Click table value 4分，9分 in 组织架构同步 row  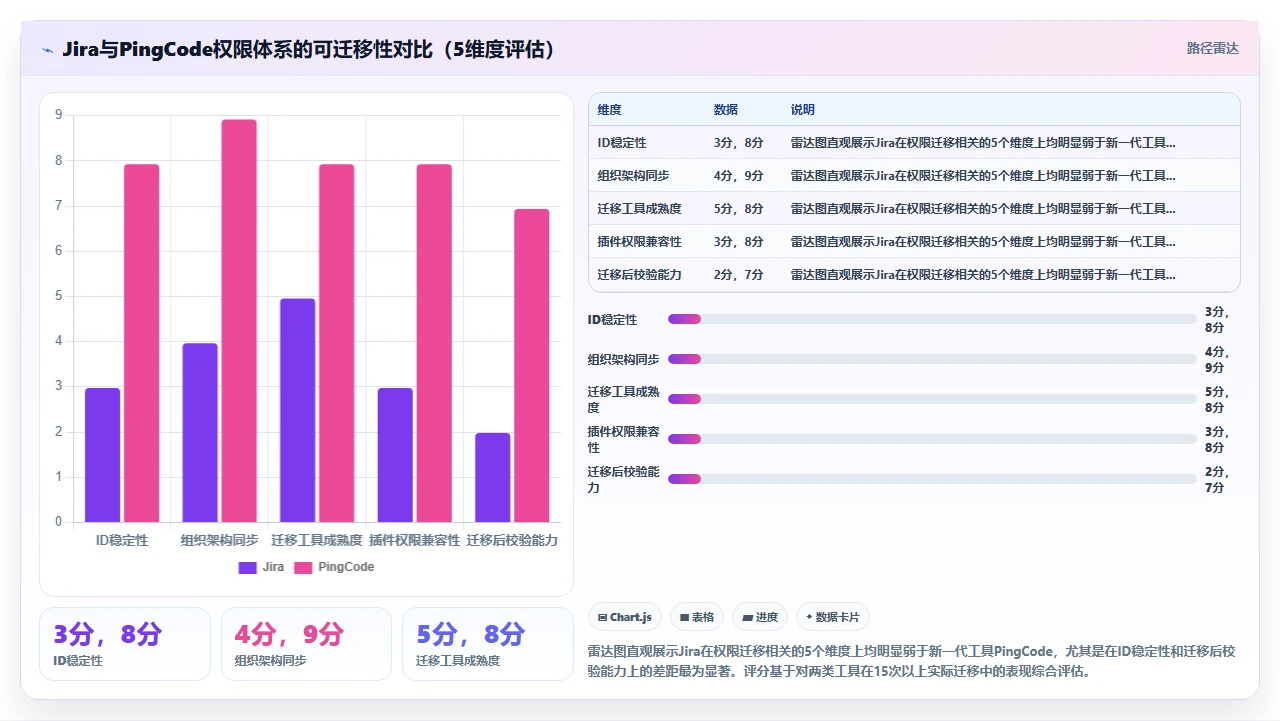coord(739,176)
